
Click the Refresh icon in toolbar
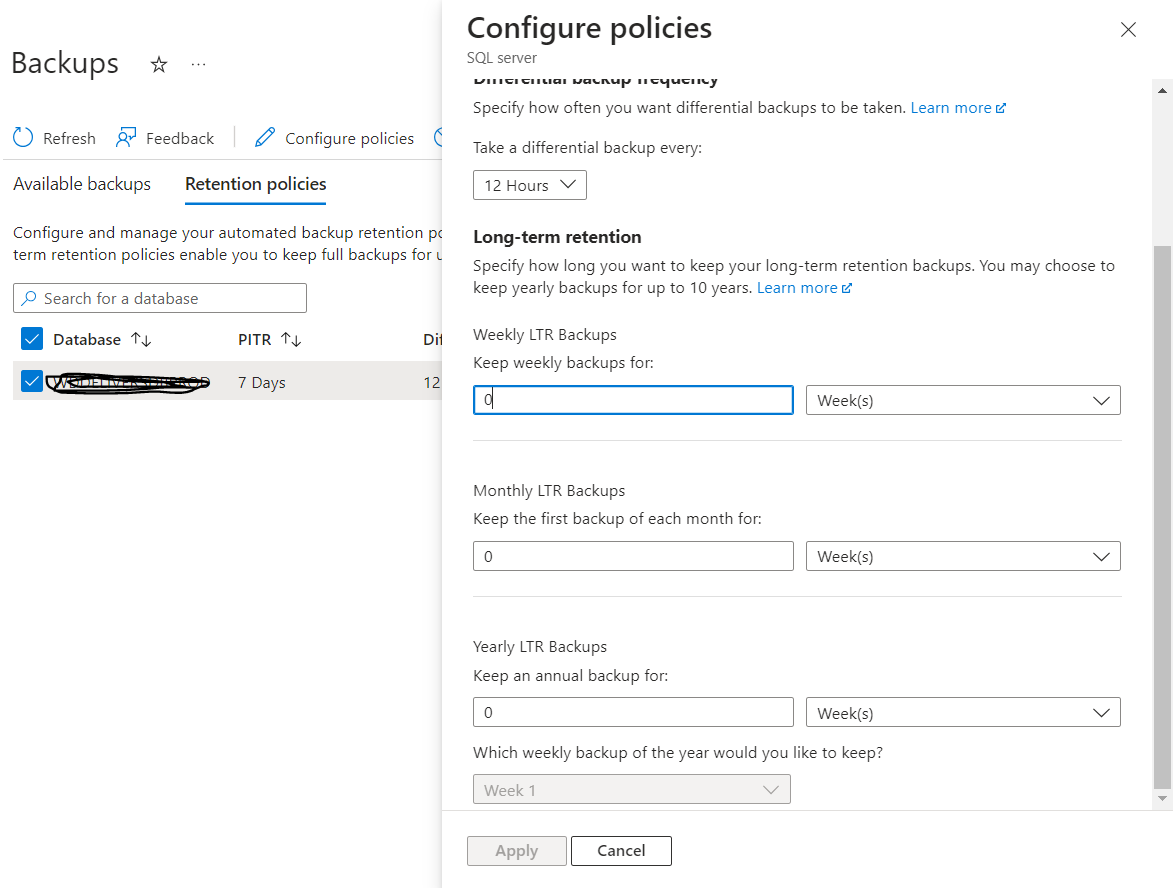(23, 138)
